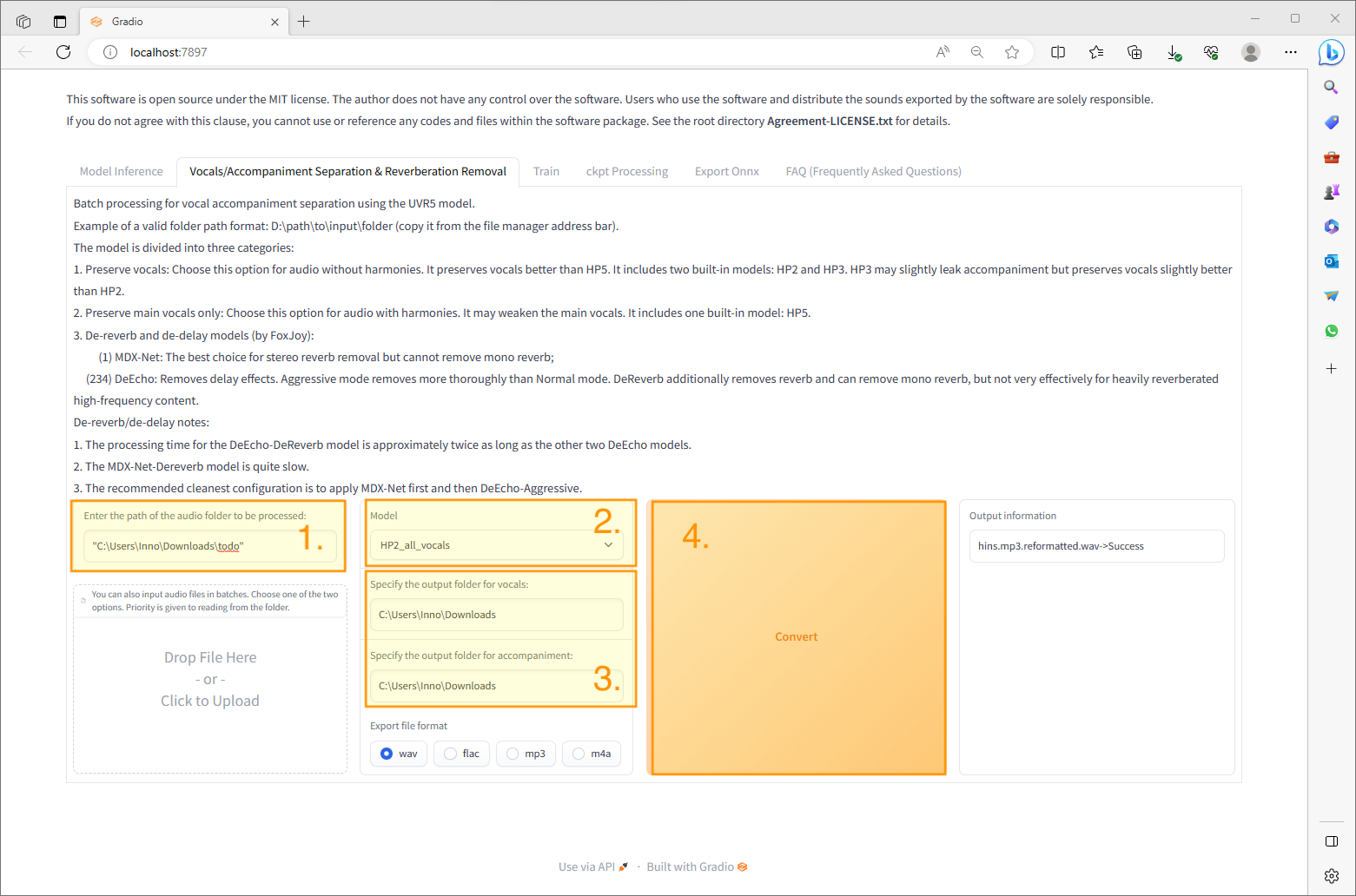Click vocals output folder field
This screenshot has width=1356, height=896.
point(497,615)
